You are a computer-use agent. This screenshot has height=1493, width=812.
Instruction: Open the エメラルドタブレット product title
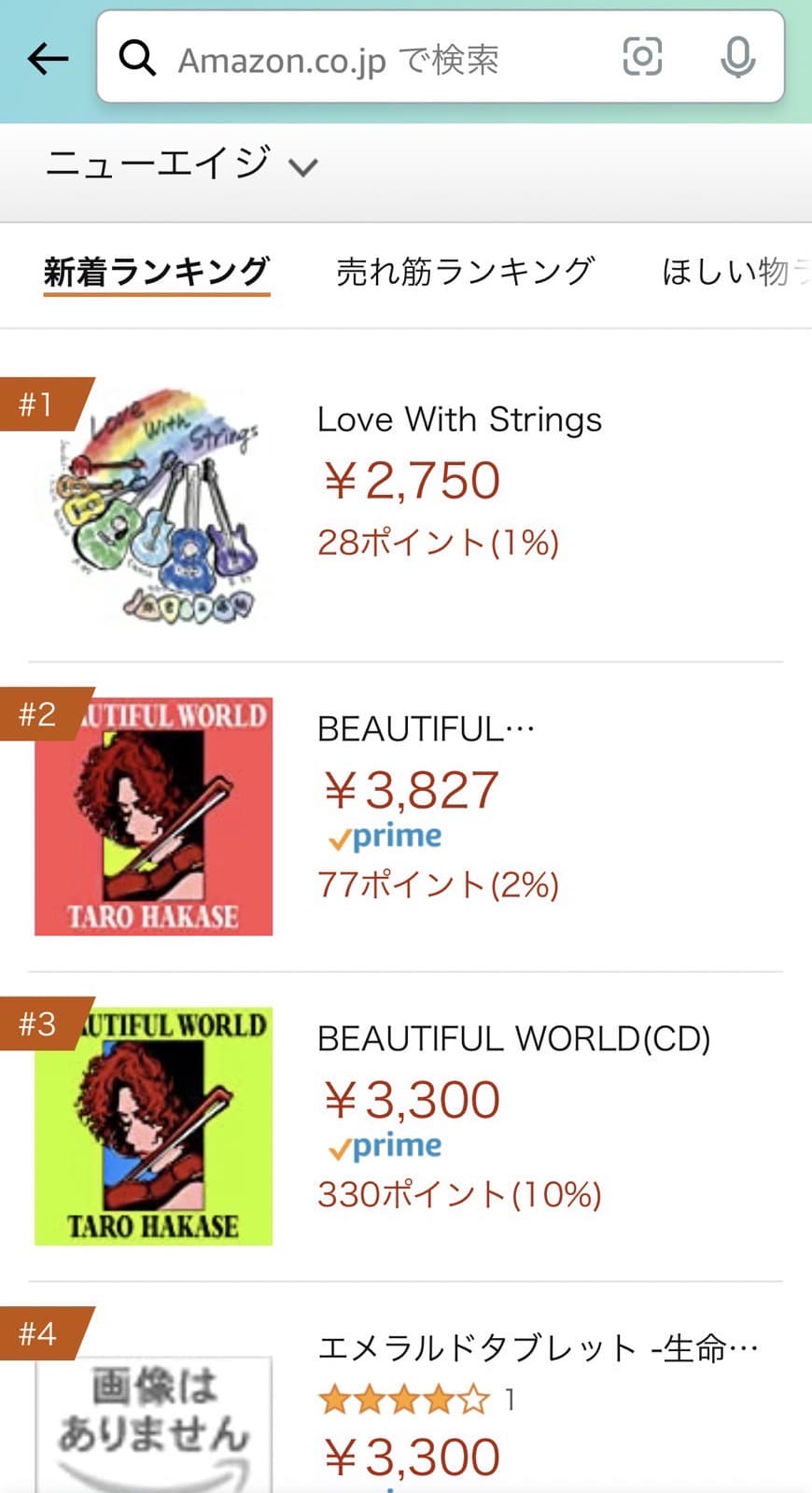pyautogui.click(x=538, y=1348)
